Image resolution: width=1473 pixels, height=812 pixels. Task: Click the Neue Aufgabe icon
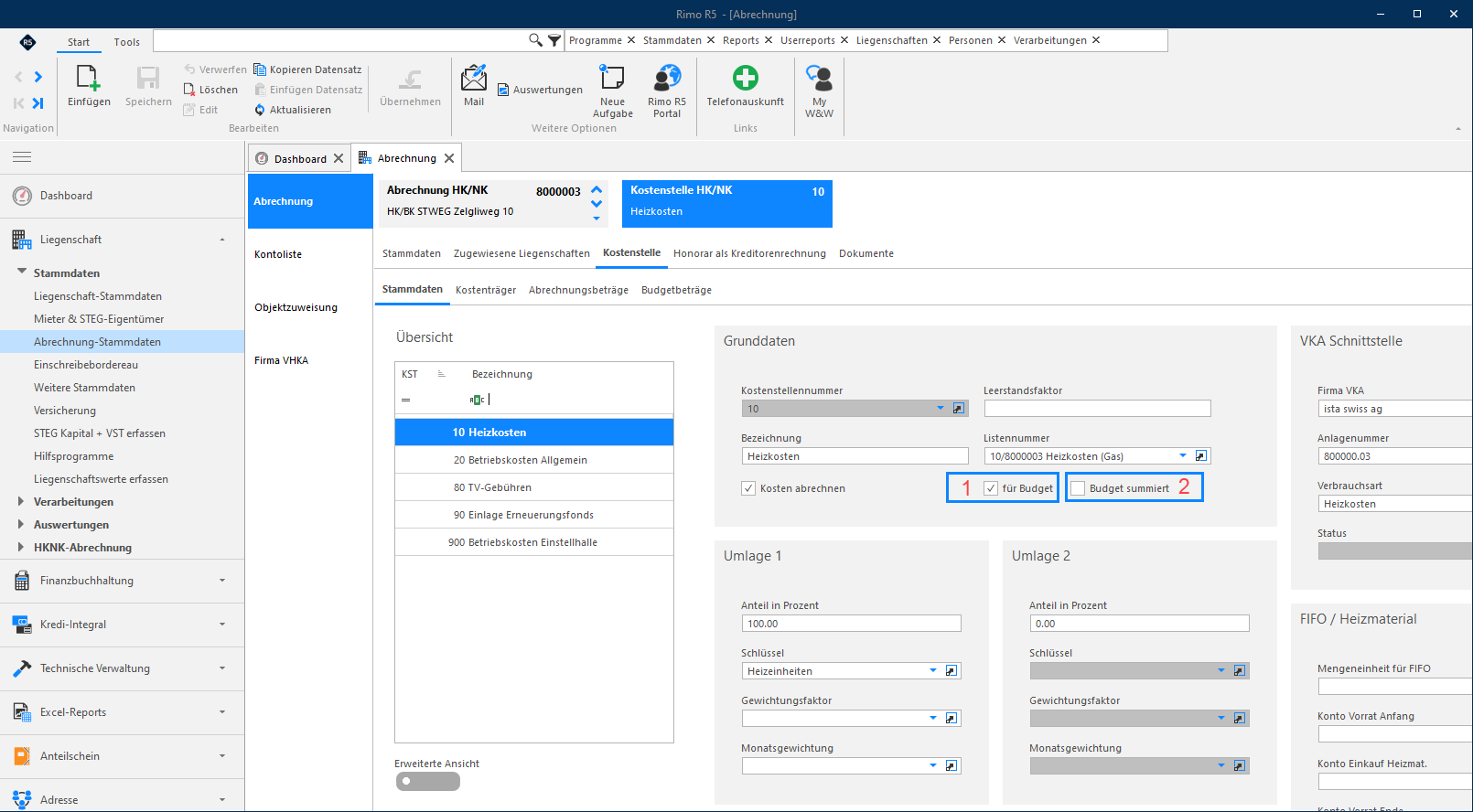pyautogui.click(x=612, y=78)
